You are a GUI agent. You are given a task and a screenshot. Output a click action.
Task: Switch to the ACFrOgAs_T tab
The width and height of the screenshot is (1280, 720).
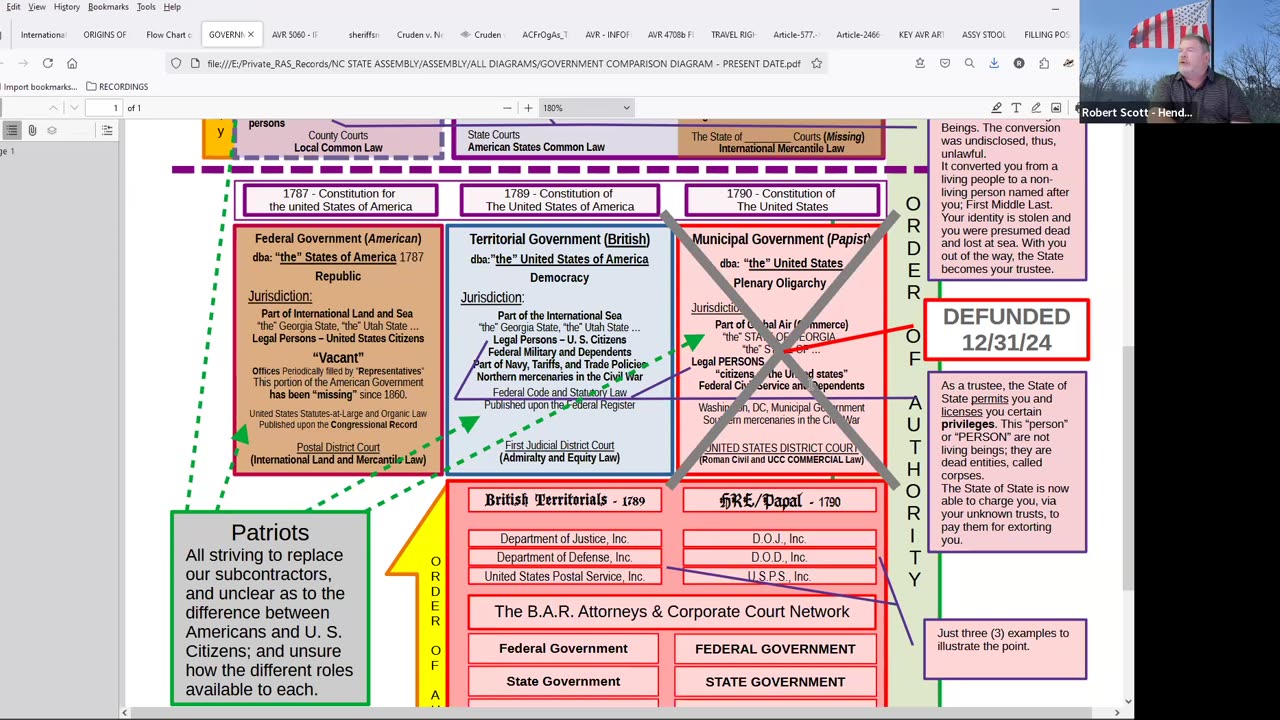(x=545, y=34)
